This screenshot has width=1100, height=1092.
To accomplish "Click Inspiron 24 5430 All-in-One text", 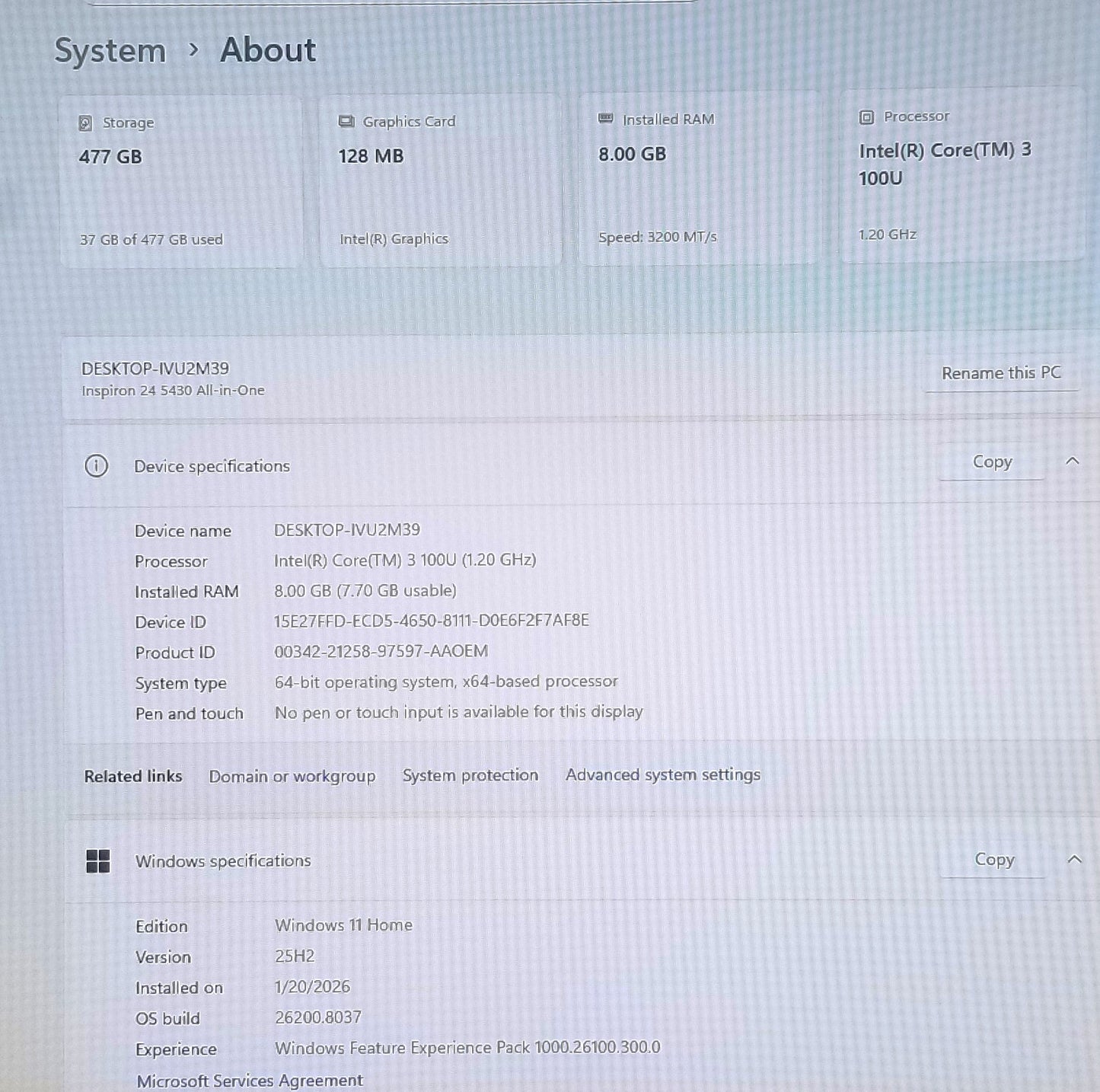I will point(173,391).
